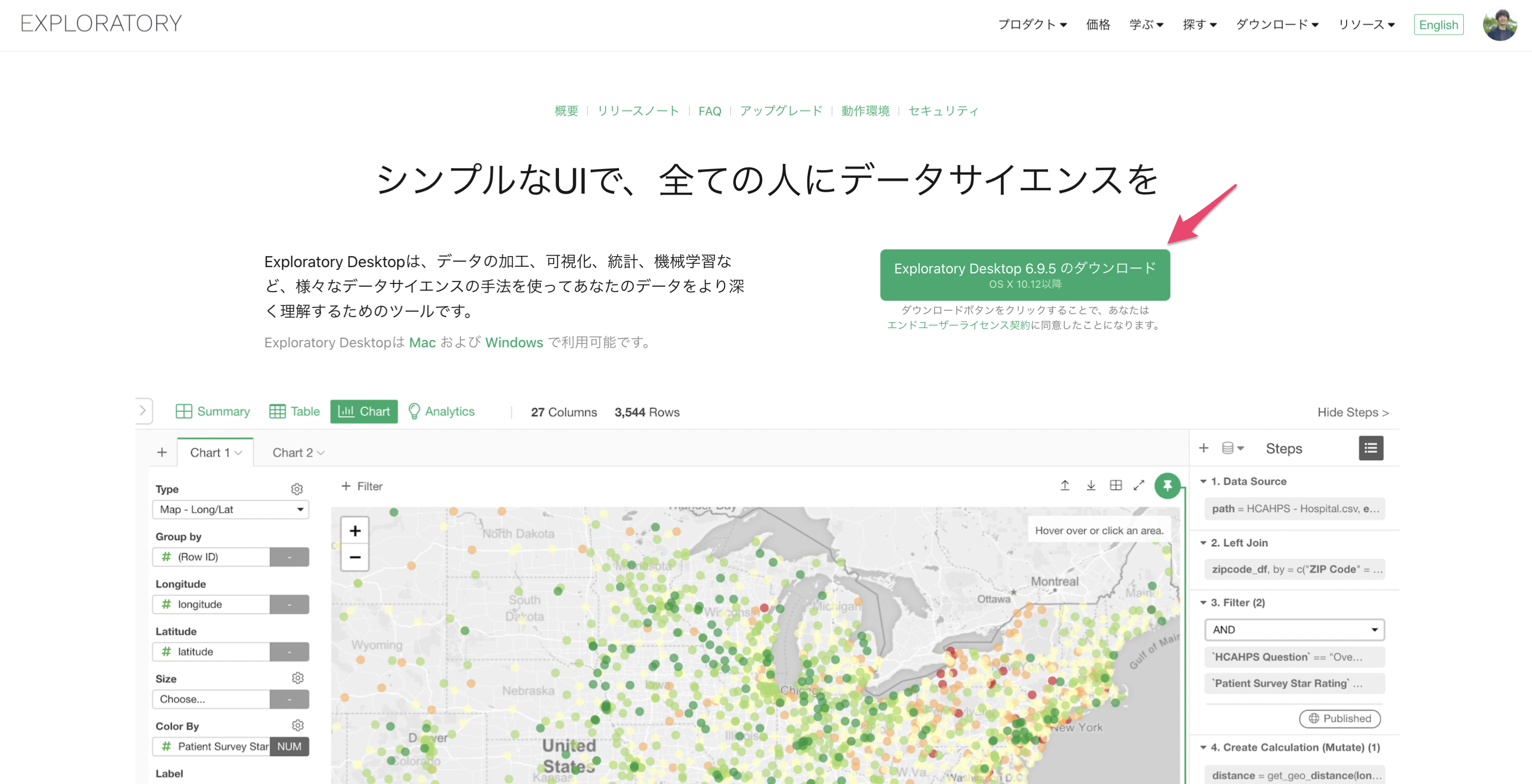The height and width of the screenshot is (784, 1532).
Task: Select the Chart 1 tab
Action: click(x=215, y=453)
